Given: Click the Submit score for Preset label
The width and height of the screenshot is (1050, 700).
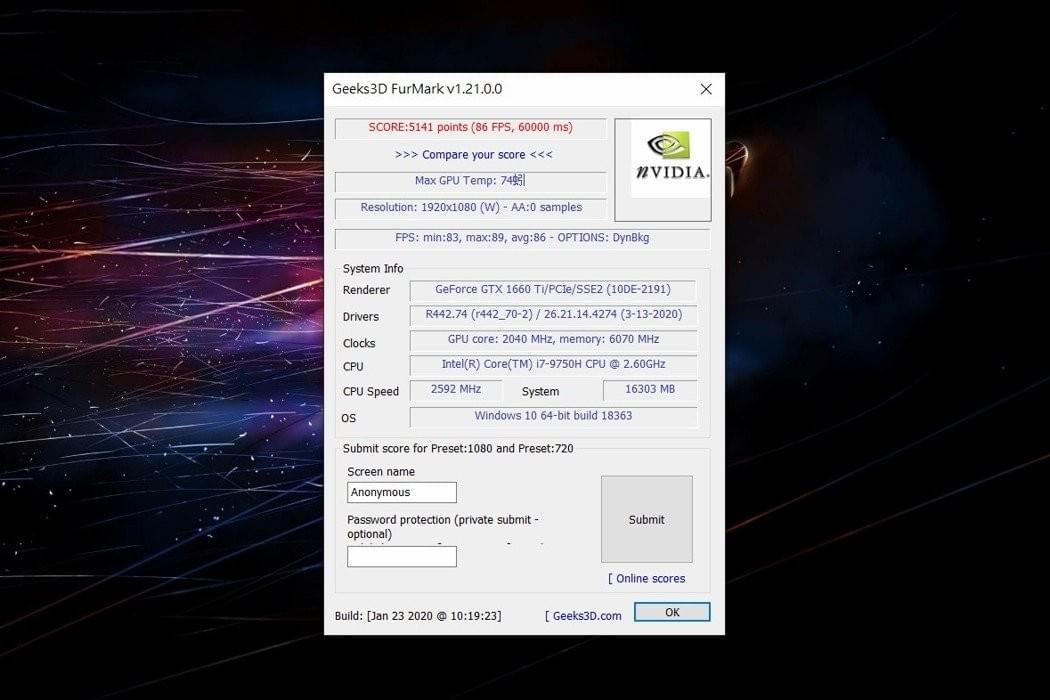Looking at the screenshot, I should point(458,449).
